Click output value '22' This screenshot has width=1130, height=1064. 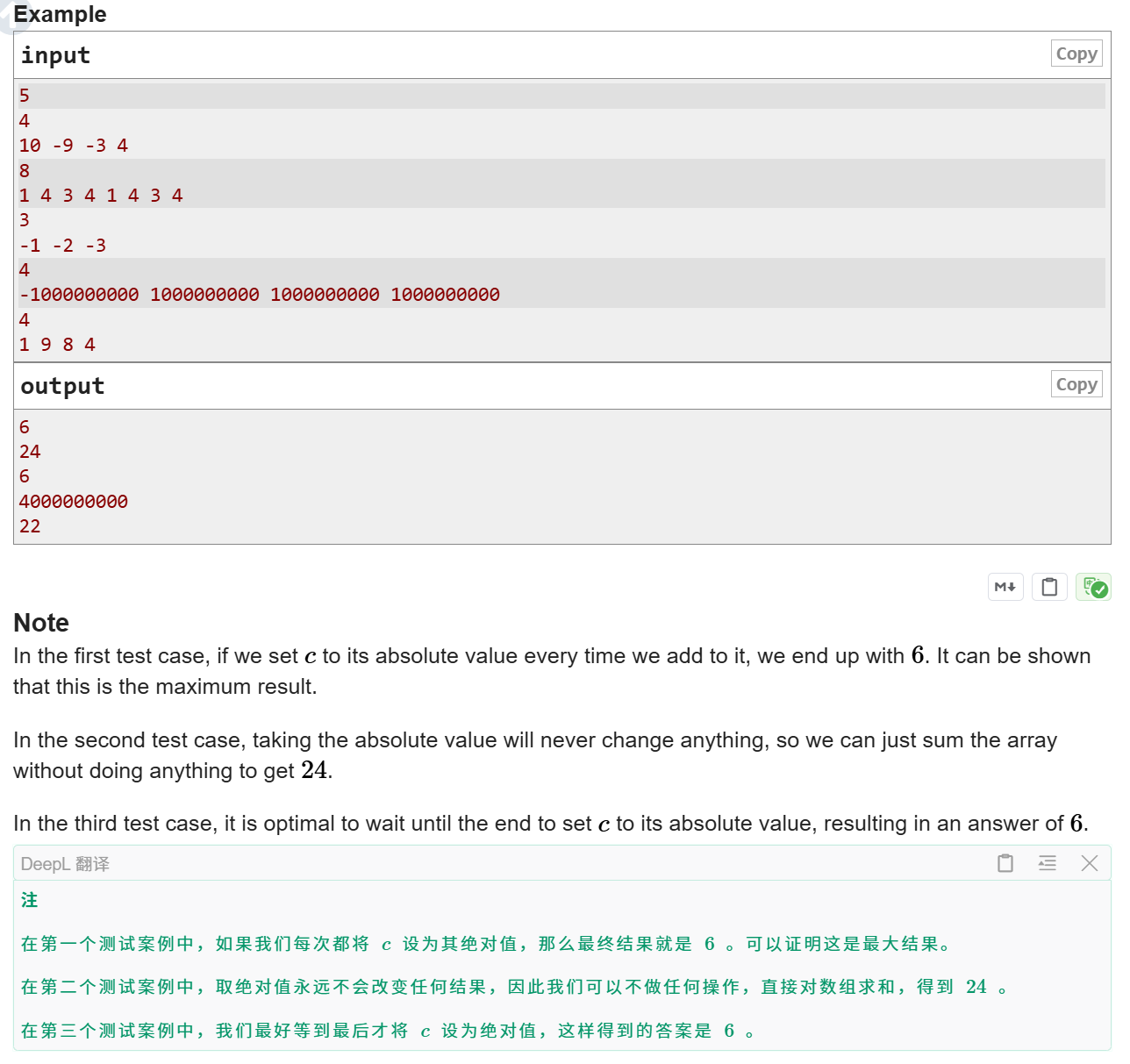(30, 526)
